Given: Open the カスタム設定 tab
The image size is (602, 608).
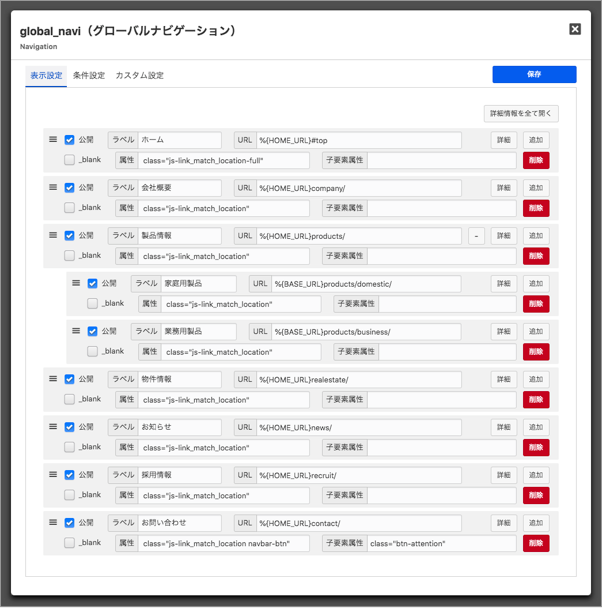Looking at the screenshot, I should tap(139, 76).
